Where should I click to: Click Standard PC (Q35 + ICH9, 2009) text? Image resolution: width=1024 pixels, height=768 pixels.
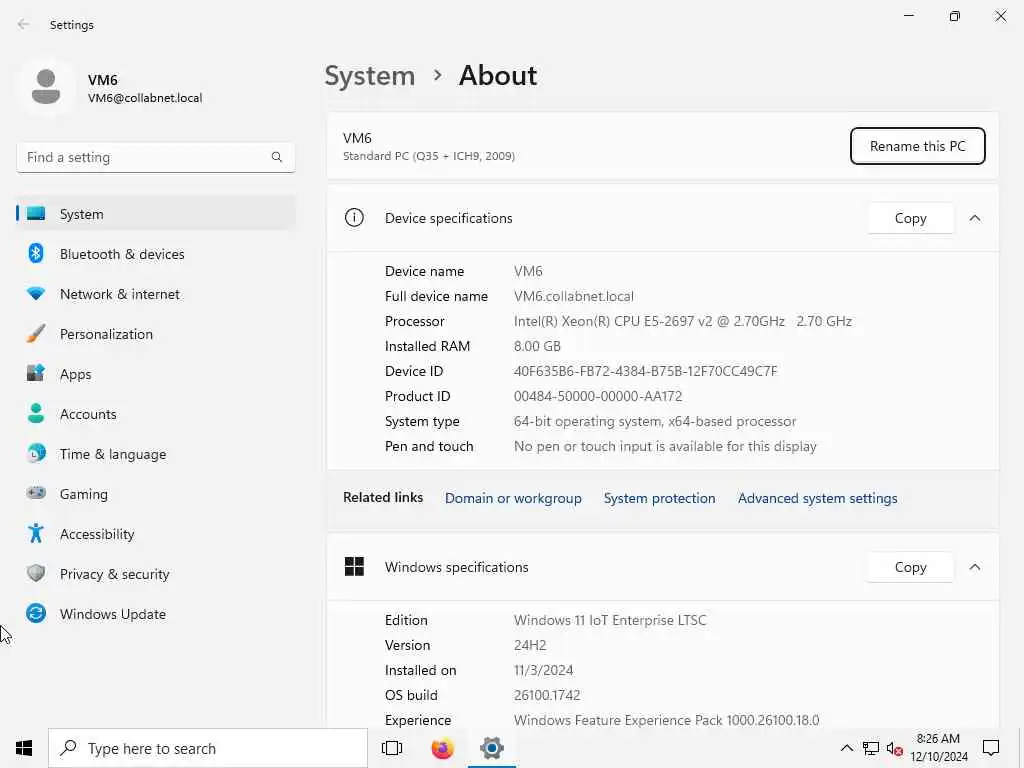tap(429, 156)
